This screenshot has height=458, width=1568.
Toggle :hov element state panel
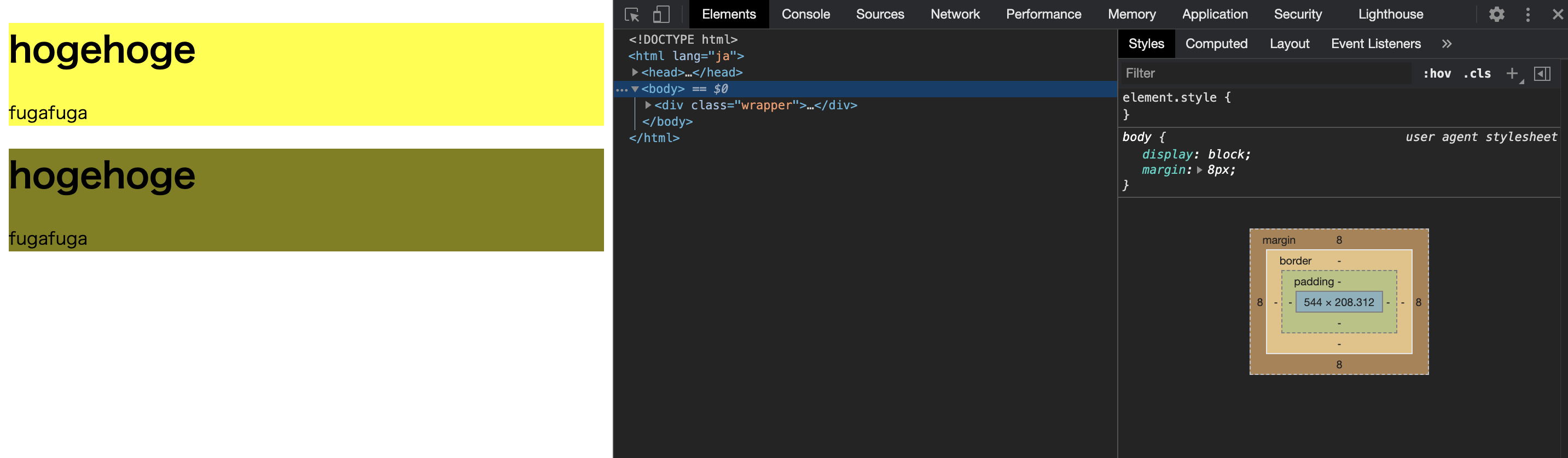coord(1437,74)
